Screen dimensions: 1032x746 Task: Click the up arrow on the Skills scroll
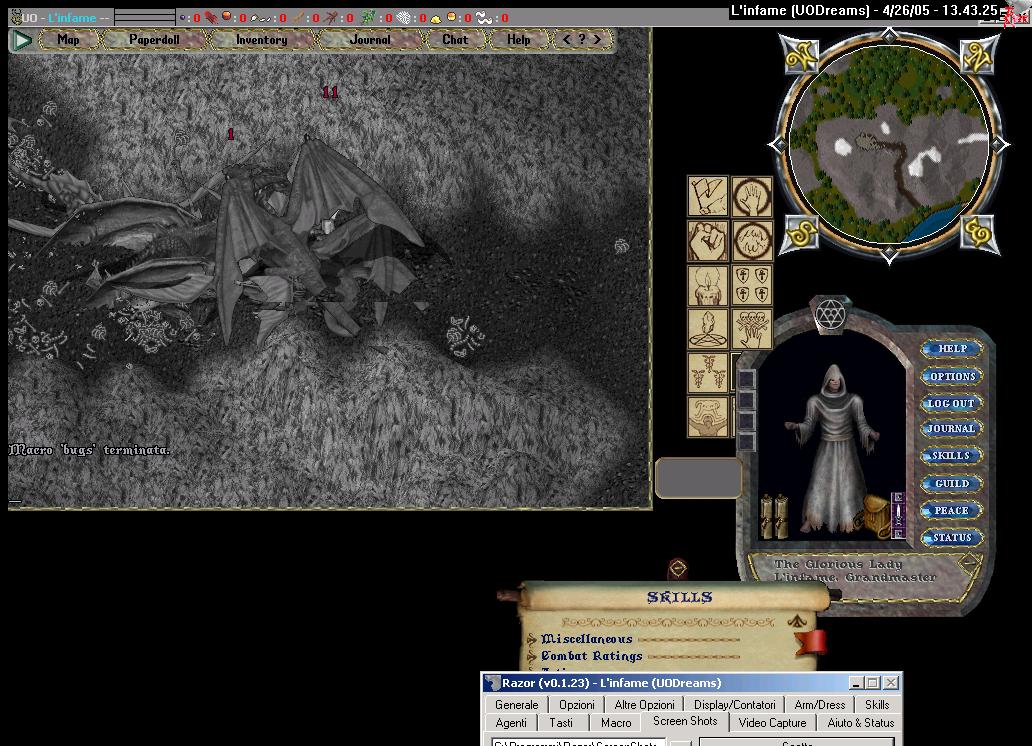point(797,620)
